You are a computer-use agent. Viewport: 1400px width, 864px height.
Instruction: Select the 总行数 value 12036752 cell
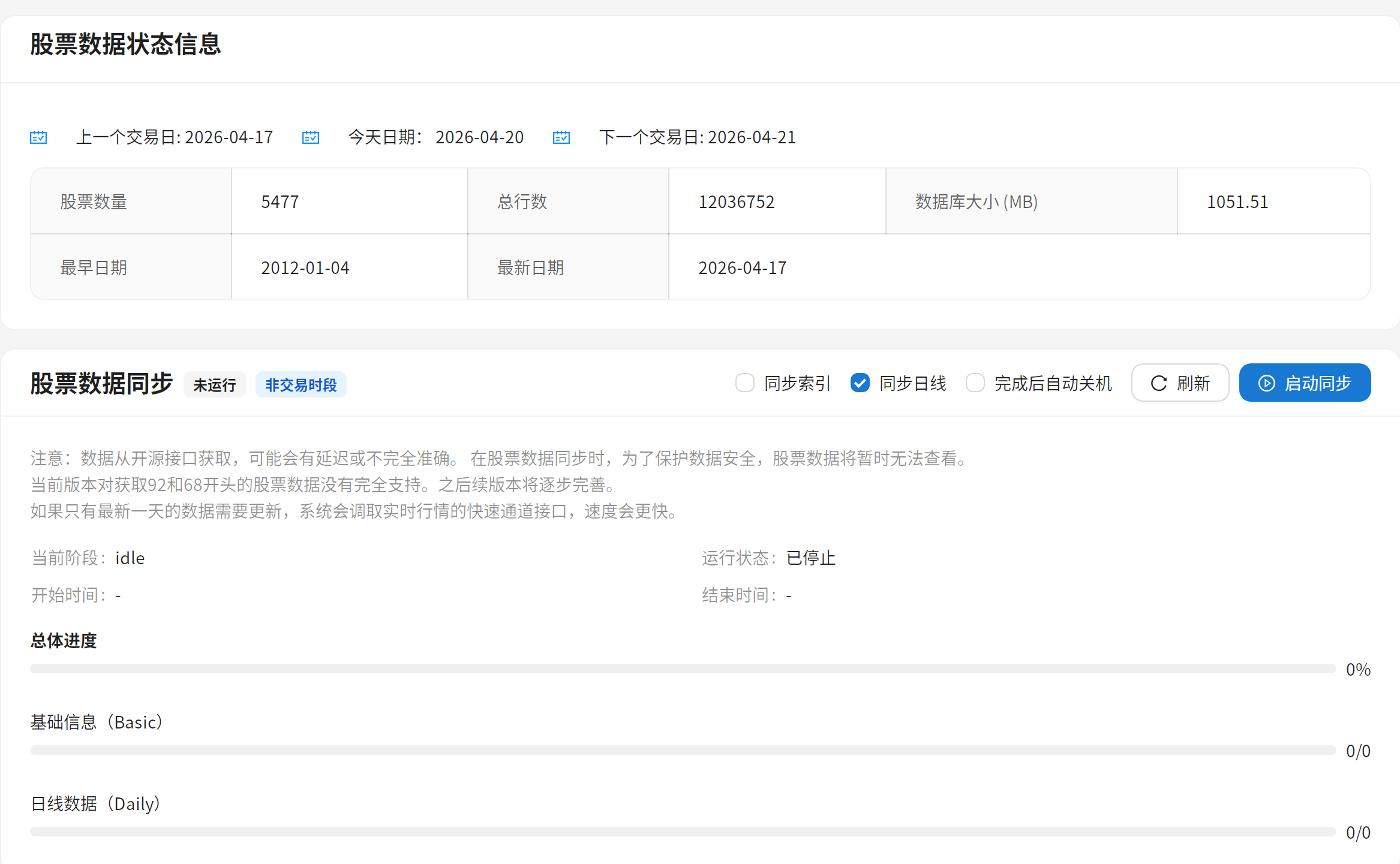pos(736,202)
